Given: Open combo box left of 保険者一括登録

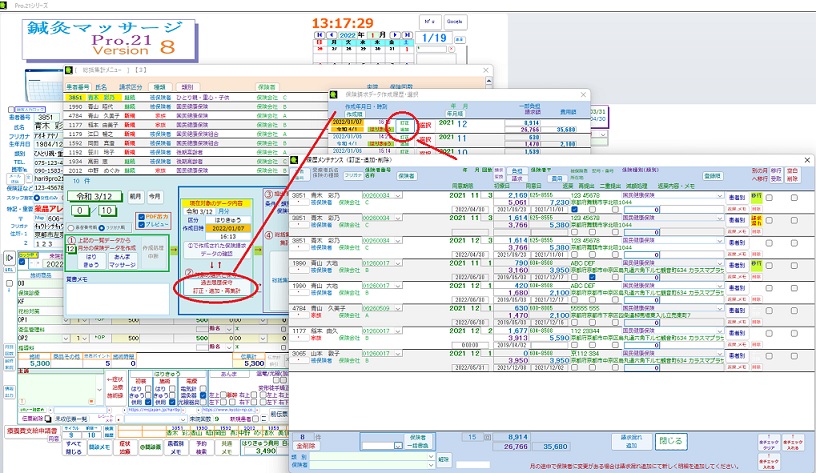Looking at the screenshot, I should click(x=398, y=446).
